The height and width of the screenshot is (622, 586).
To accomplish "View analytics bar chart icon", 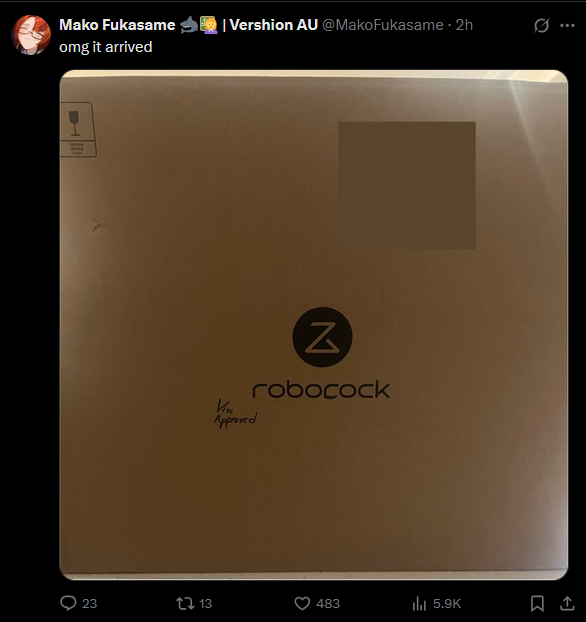I will point(419,604).
